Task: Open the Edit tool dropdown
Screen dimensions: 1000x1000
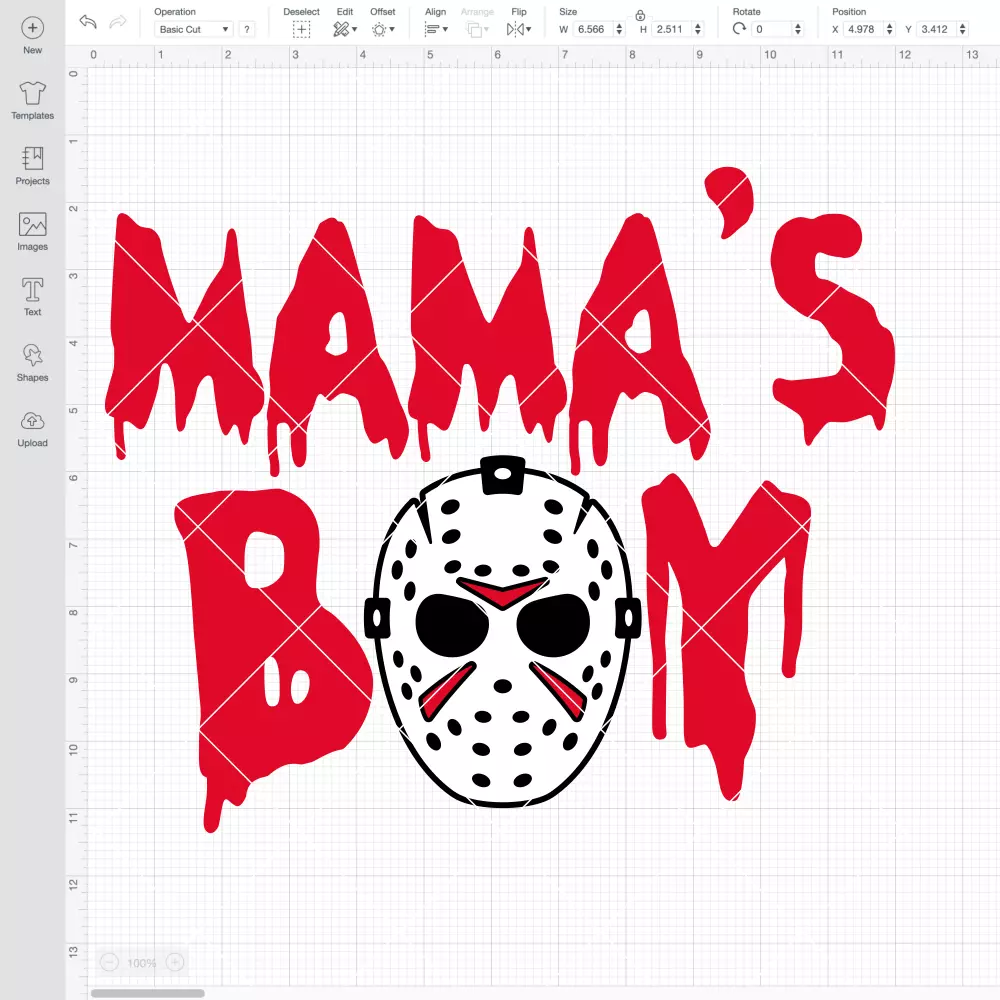Action: coord(345,29)
